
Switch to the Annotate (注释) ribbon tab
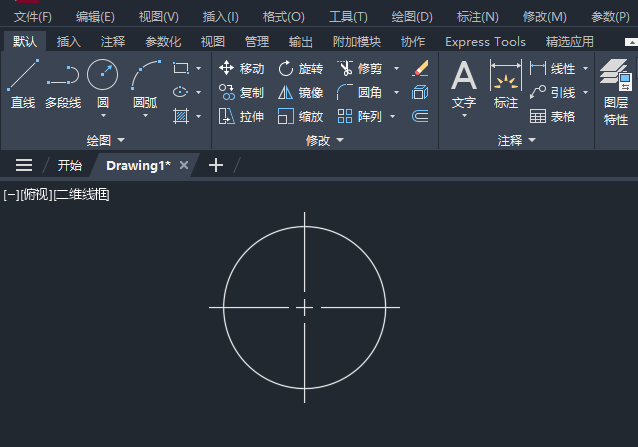[113, 41]
